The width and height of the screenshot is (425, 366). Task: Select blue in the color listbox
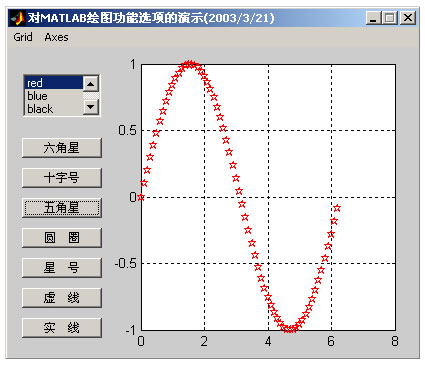pyautogui.click(x=54, y=96)
